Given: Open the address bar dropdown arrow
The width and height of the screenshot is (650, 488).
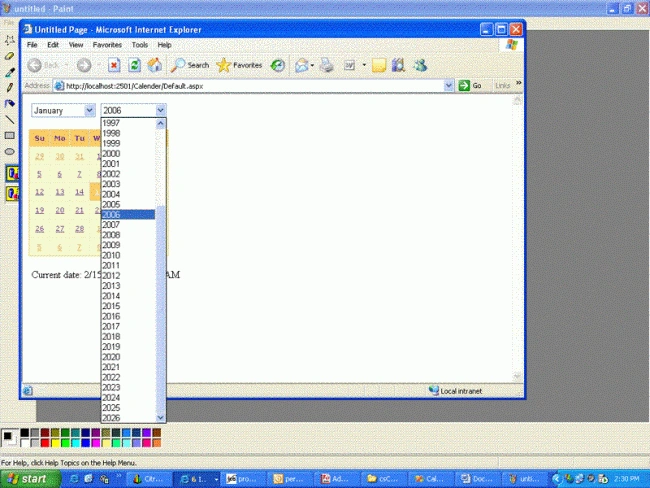Looking at the screenshot, I should [x=449, y=85].
